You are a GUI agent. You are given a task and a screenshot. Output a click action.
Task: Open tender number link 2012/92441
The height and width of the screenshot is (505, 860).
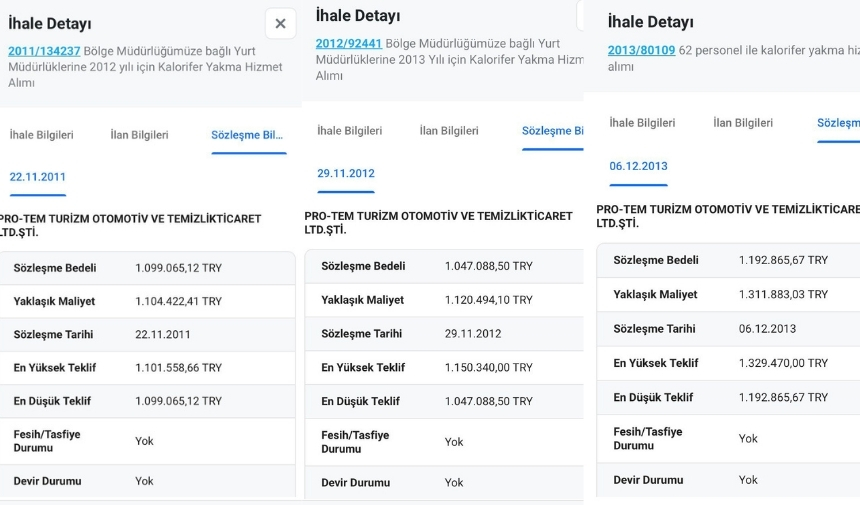point(349,44)
